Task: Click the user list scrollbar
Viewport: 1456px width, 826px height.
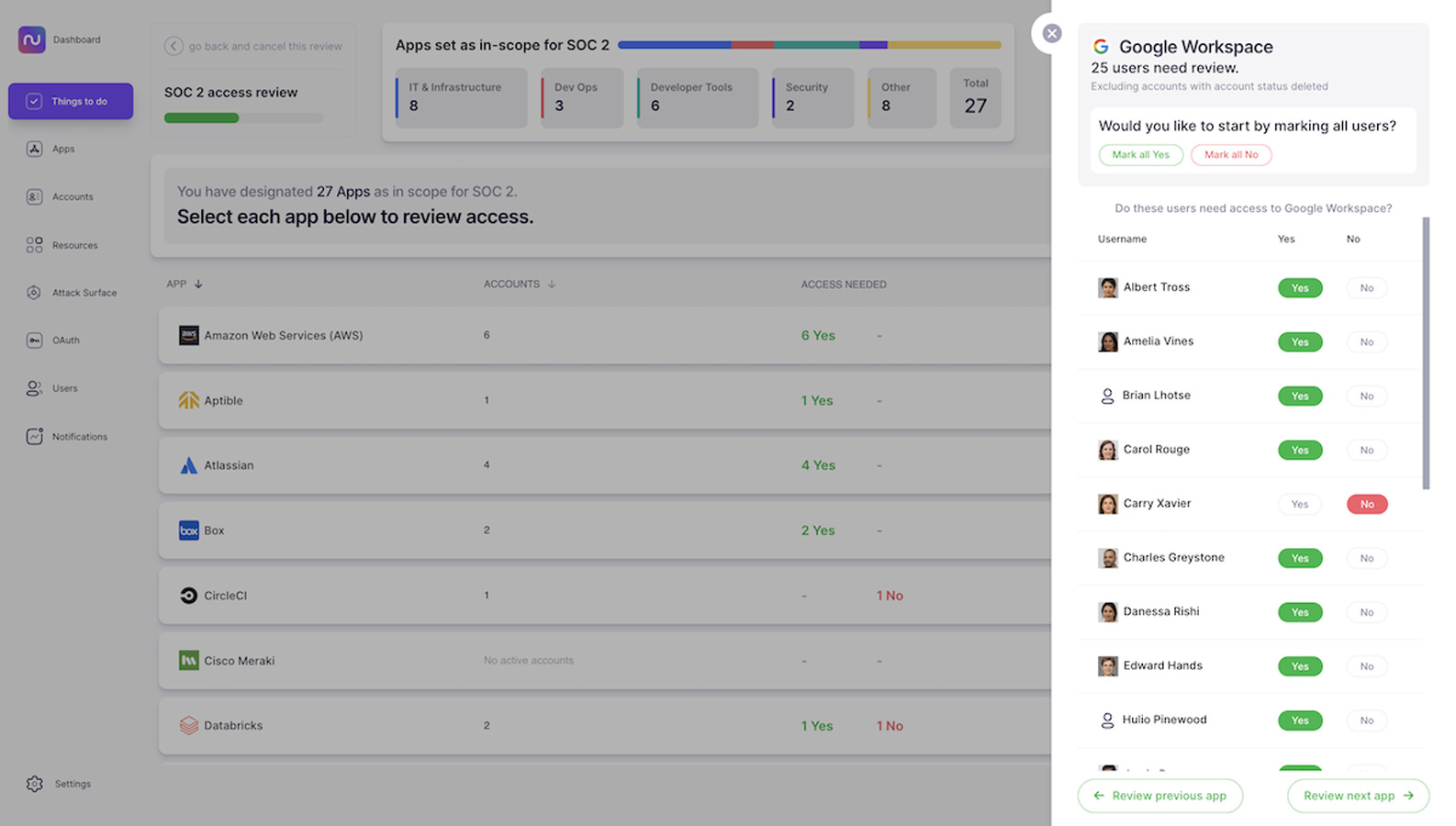Action: (x=1426, y=353)
